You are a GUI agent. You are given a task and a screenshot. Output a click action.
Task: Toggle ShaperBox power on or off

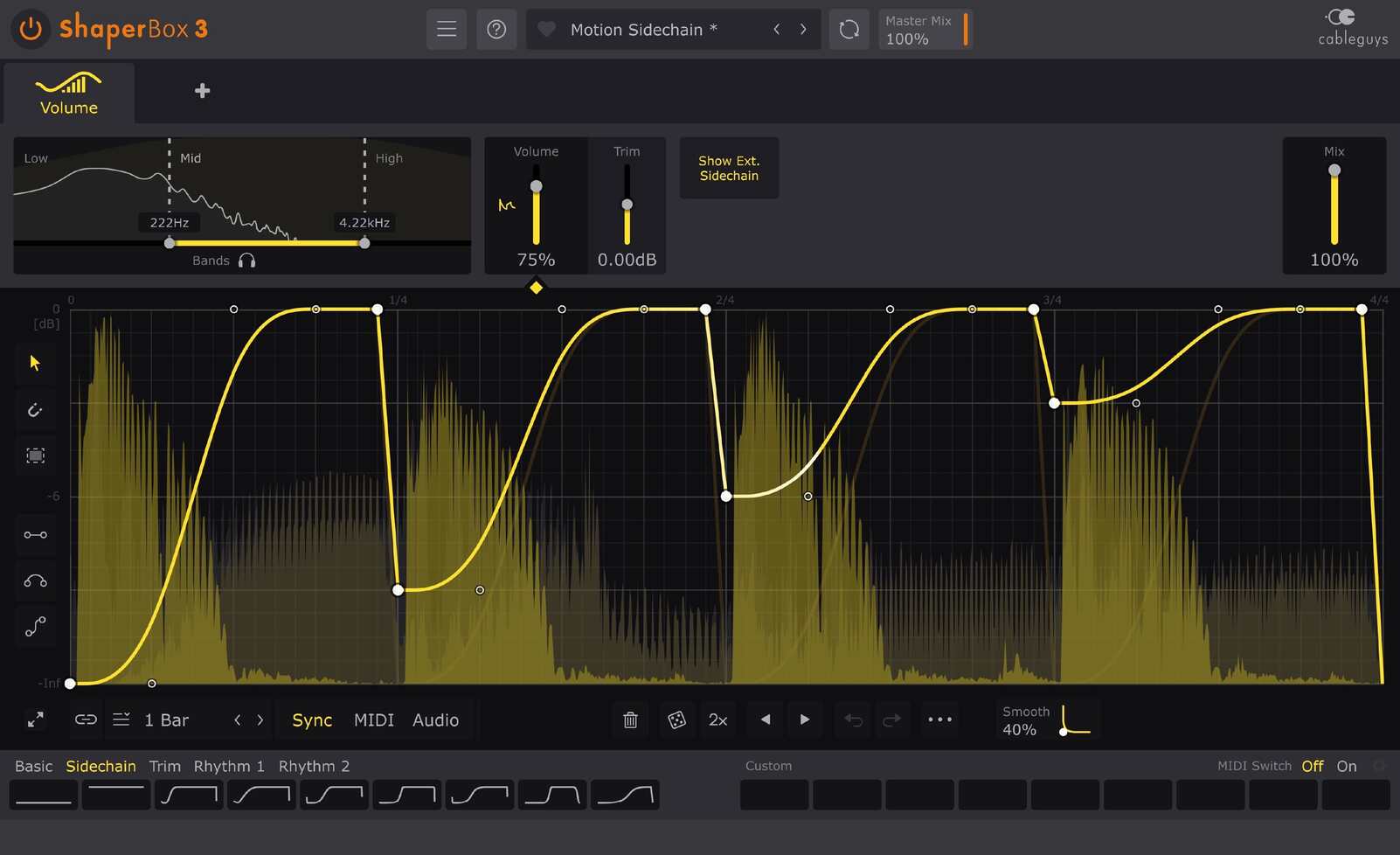tap(31, 29)
